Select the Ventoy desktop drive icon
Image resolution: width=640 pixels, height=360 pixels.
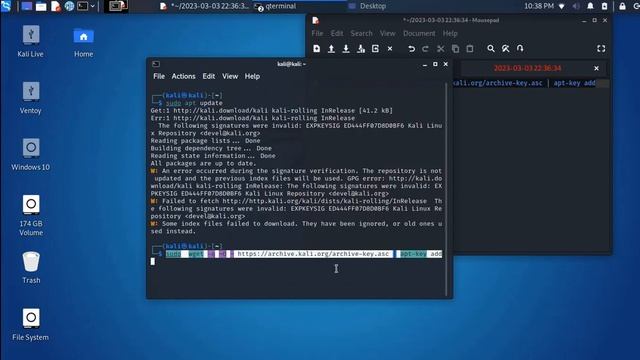pyautogui.click(x=31, y=98)
